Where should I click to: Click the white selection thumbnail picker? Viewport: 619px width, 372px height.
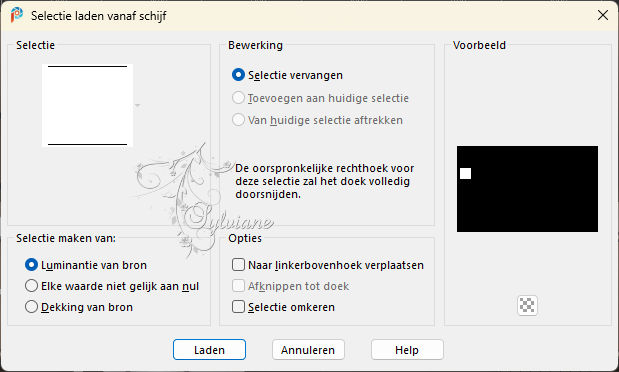click(x=87, y=105)
